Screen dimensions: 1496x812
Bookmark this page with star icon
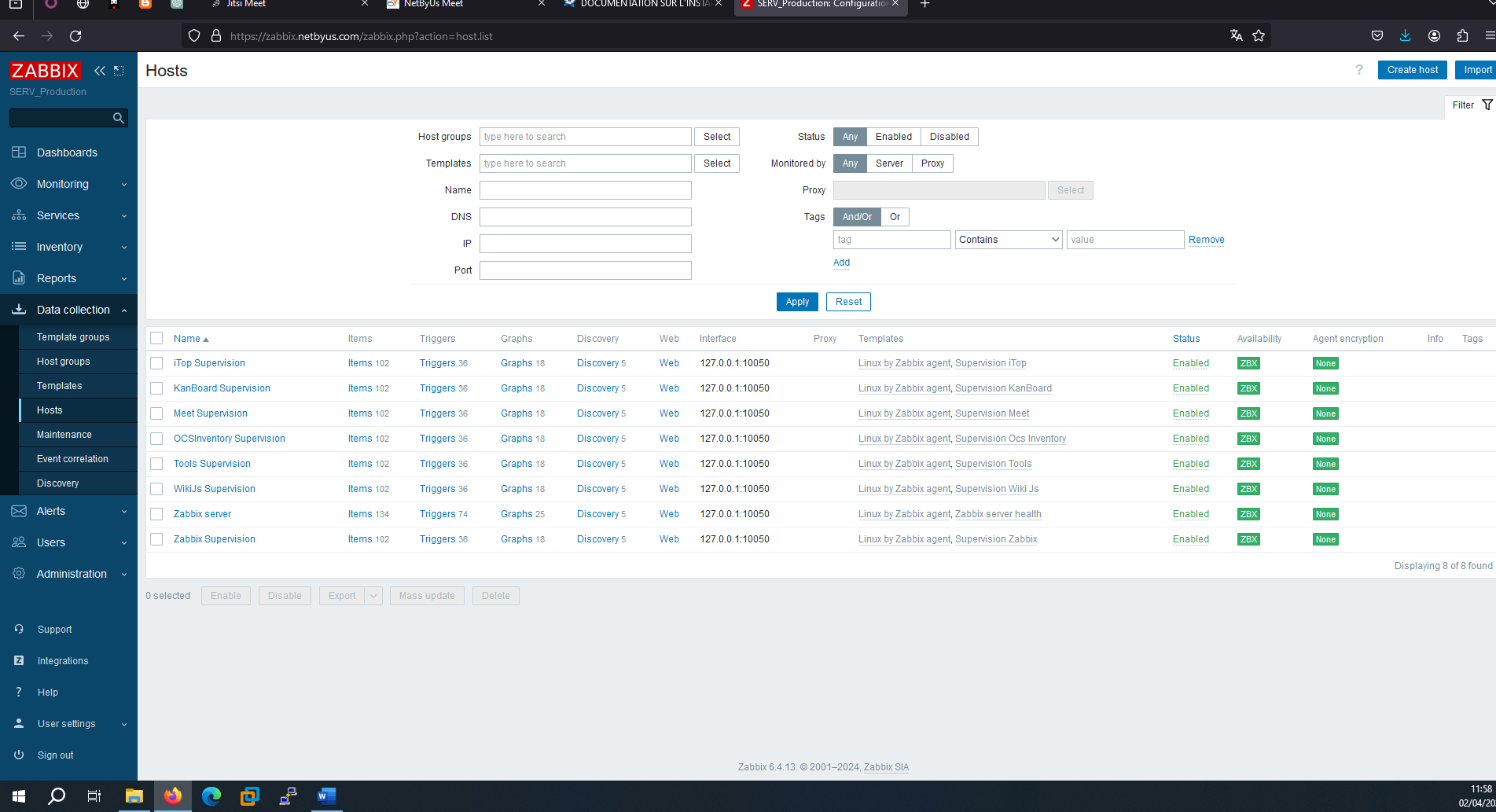click(x=1259, y=35)
